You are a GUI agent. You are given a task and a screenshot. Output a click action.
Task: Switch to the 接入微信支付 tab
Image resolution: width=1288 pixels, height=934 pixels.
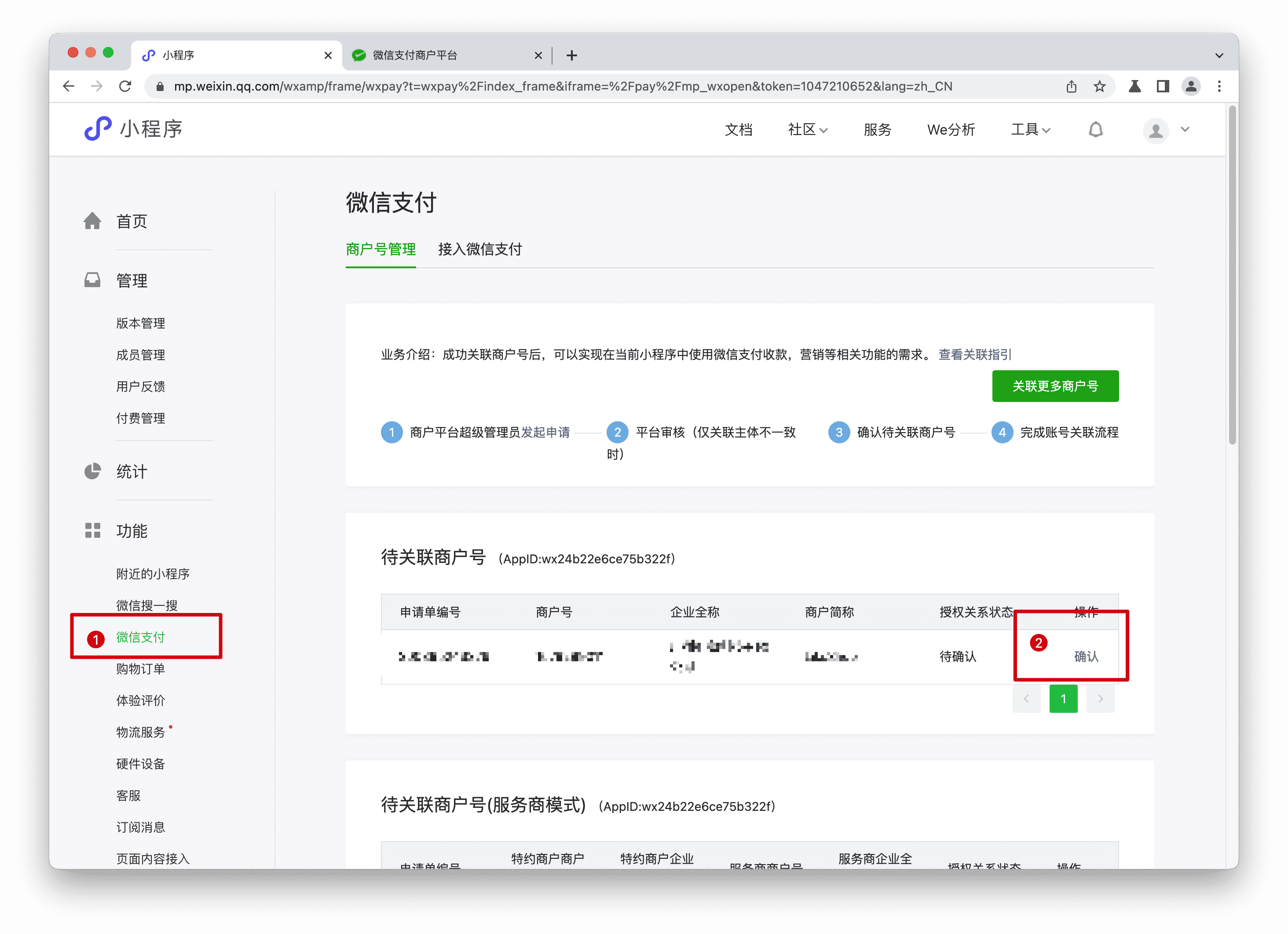(x=480, y=250)
